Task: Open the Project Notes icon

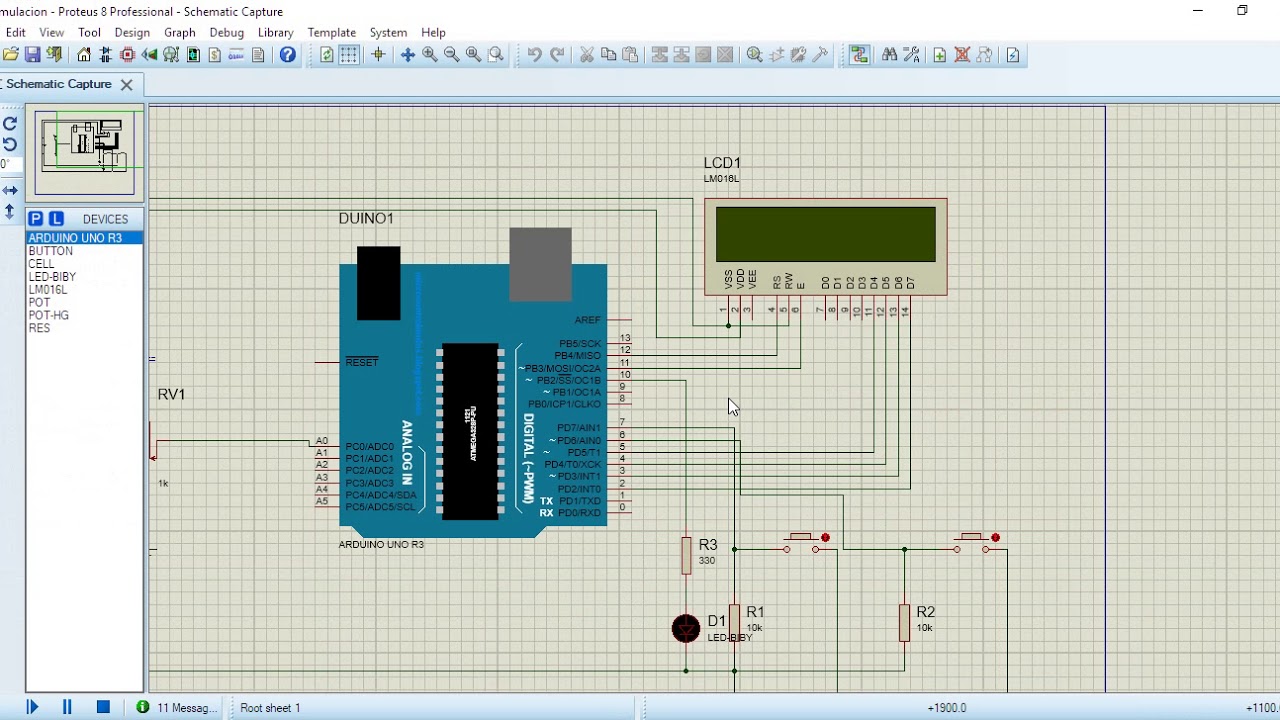Action: [x=258, y=55]
